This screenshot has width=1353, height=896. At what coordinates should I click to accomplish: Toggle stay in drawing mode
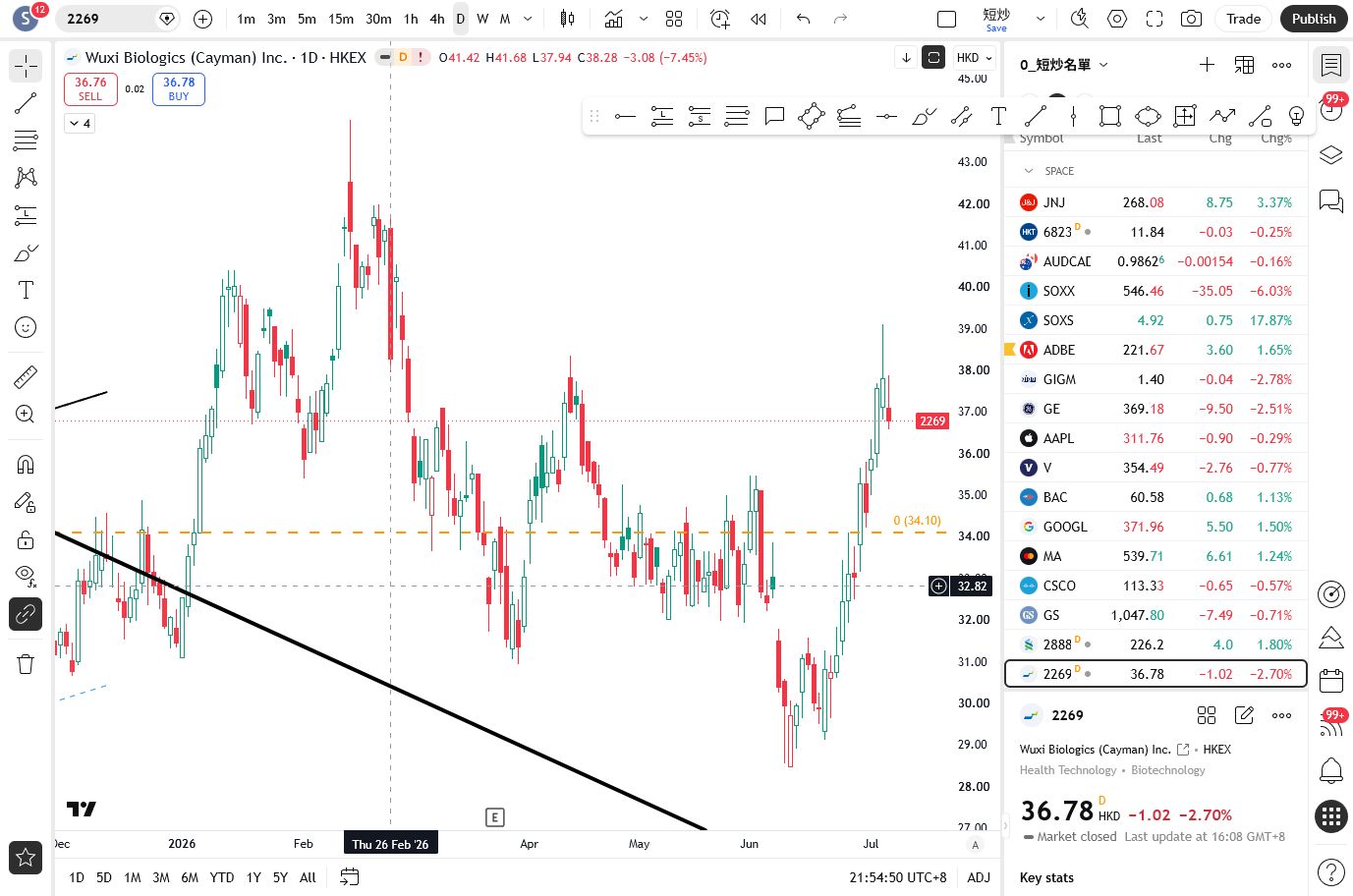point(26,502)
